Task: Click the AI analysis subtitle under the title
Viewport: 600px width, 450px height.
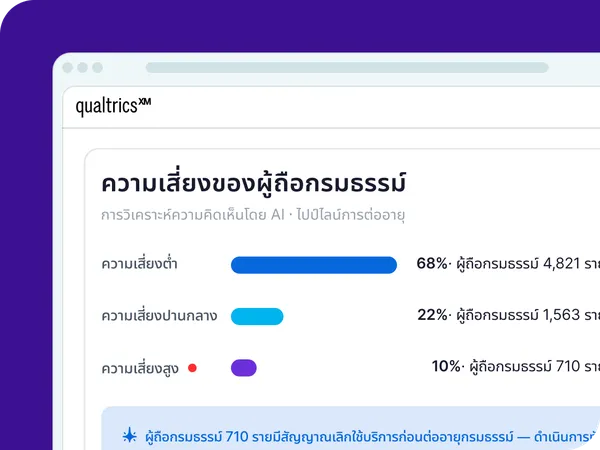Action: tap(253, 215)
